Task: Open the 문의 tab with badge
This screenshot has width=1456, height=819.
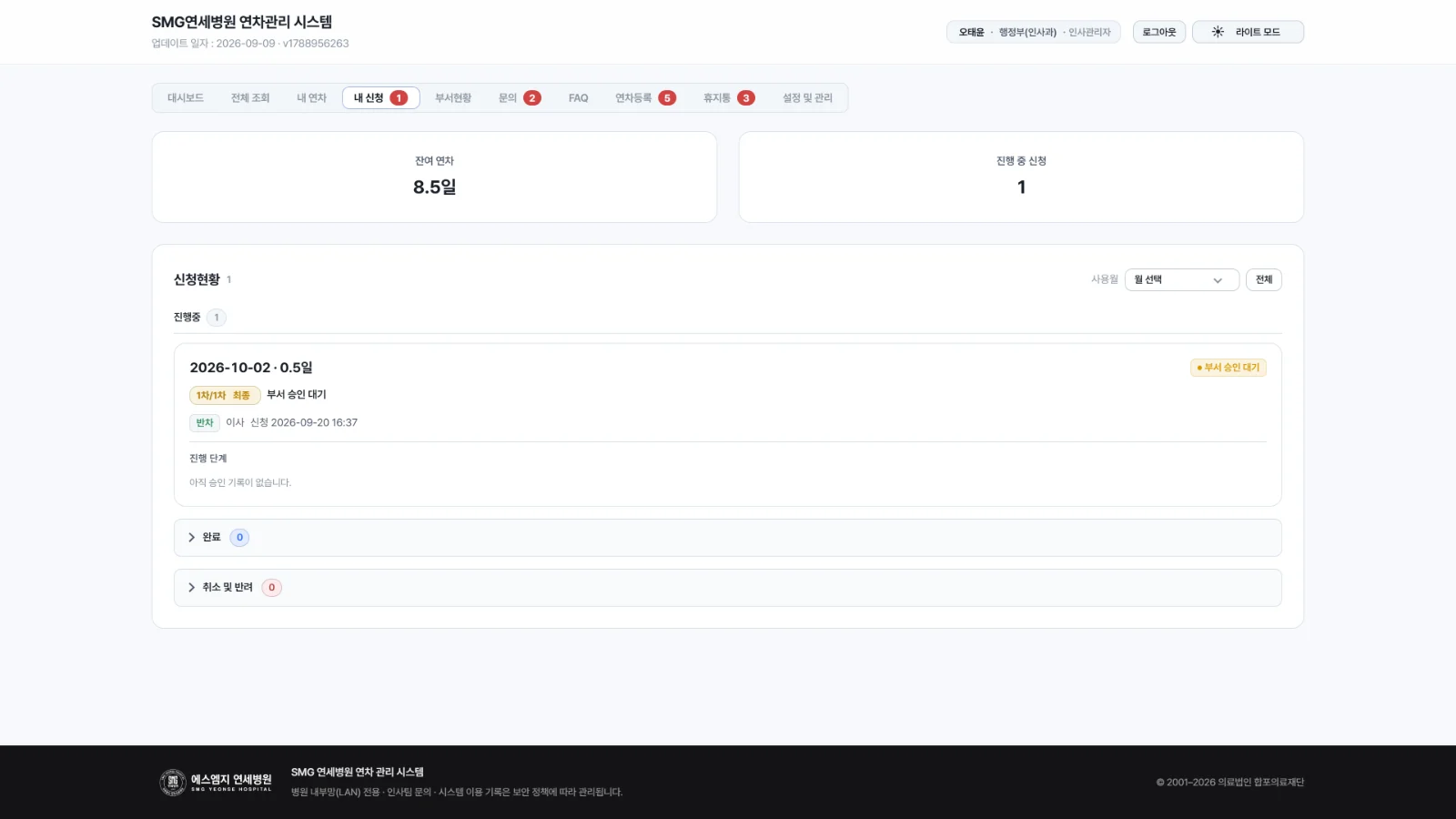Action: tap(520, 98)
